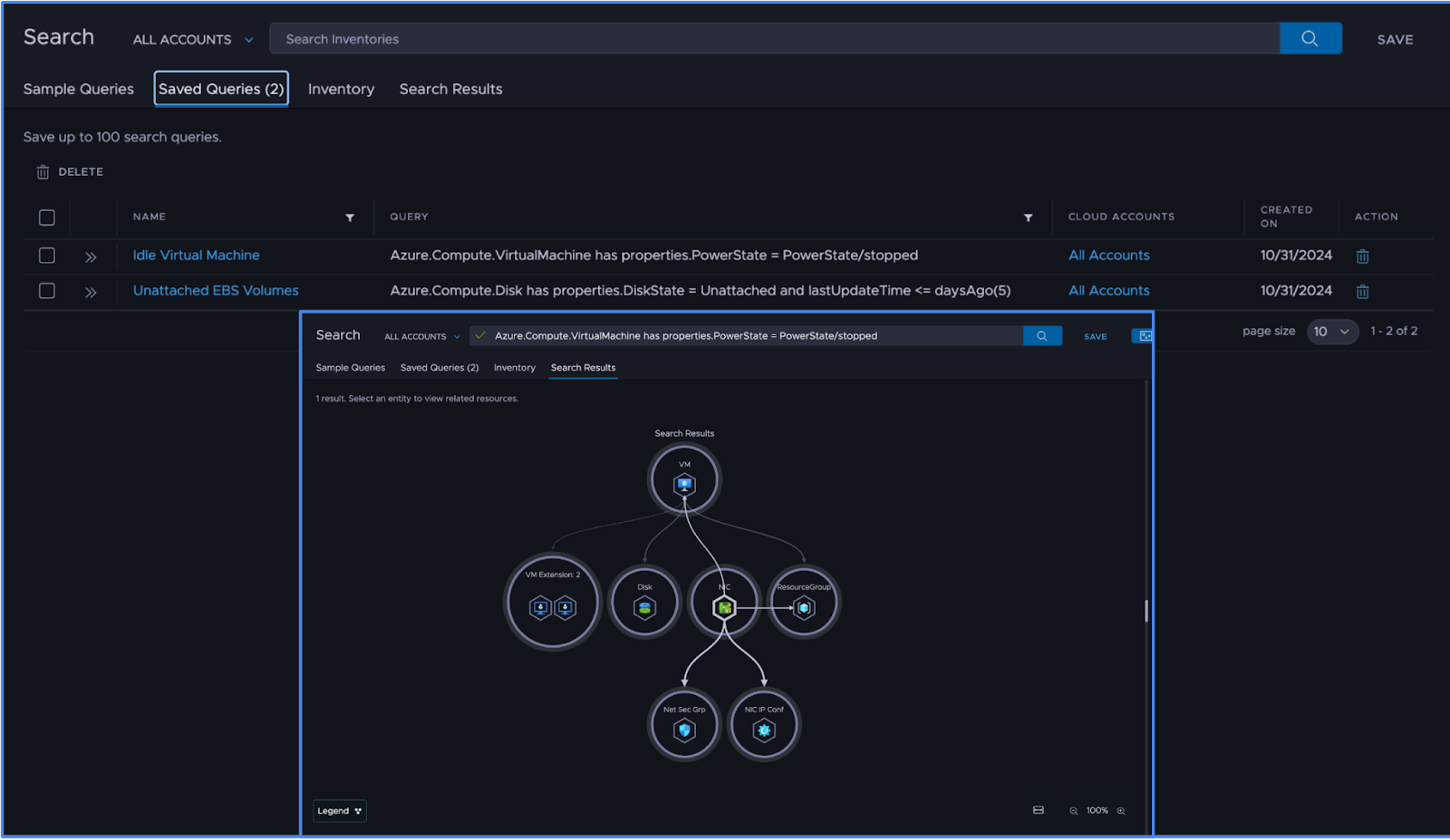Viewport: 1450px width, 840px height.
Task: Select the VM node in the graph
Action: (684, 479)
